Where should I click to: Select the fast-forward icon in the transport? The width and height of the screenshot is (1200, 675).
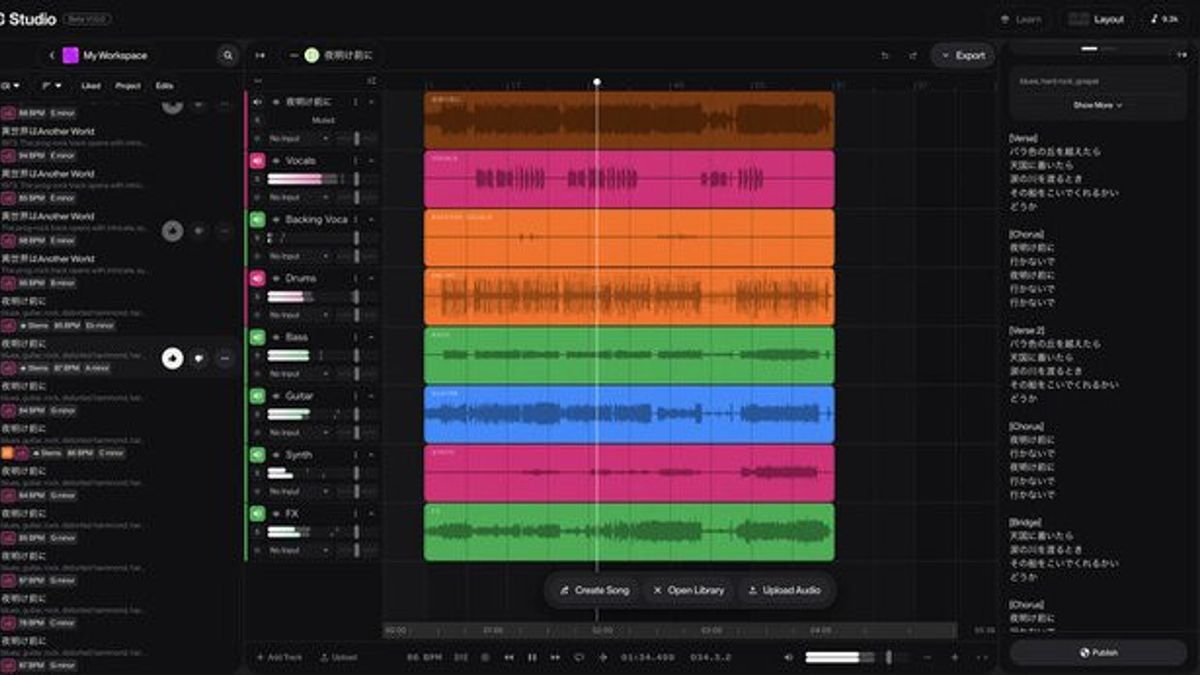(x=556, y=658)
